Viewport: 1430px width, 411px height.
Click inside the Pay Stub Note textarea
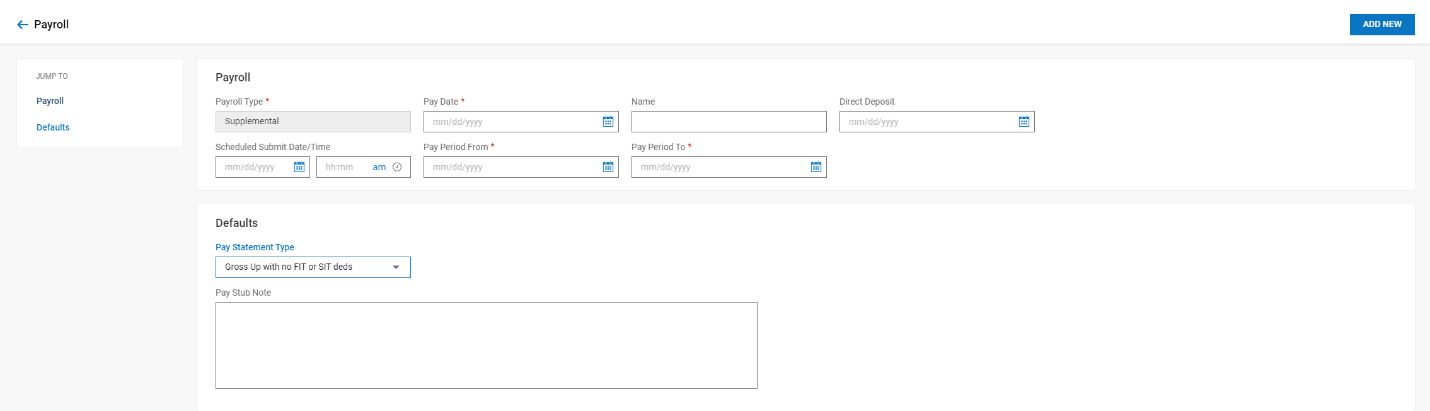[486, 345]
